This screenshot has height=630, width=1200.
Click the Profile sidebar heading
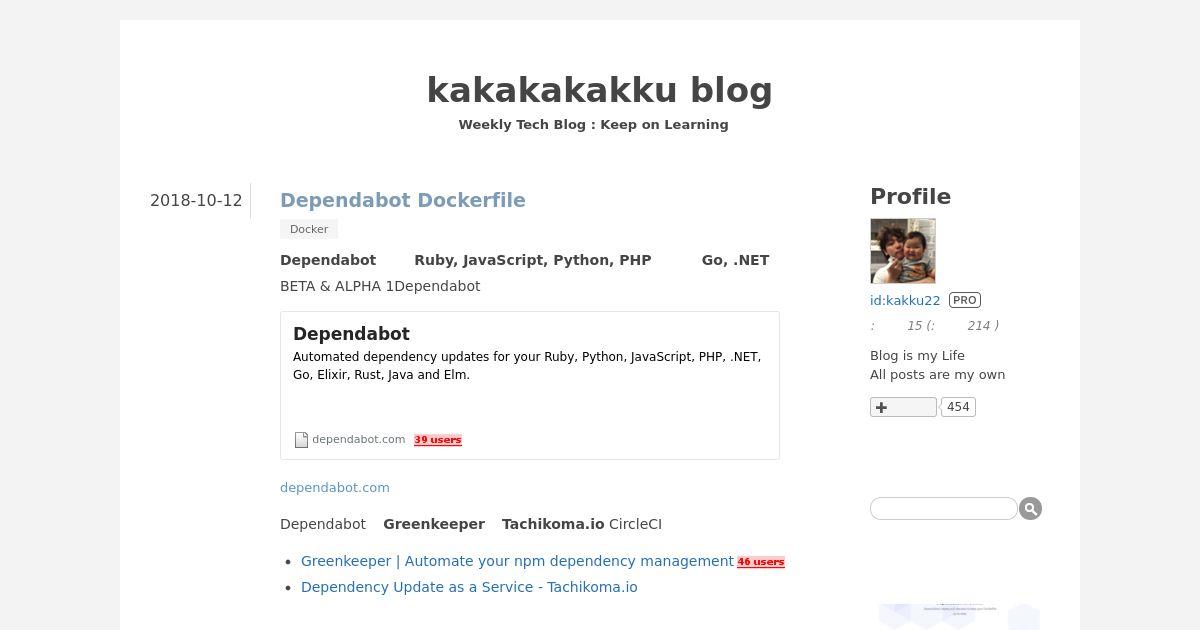click(x=910, y=197)
